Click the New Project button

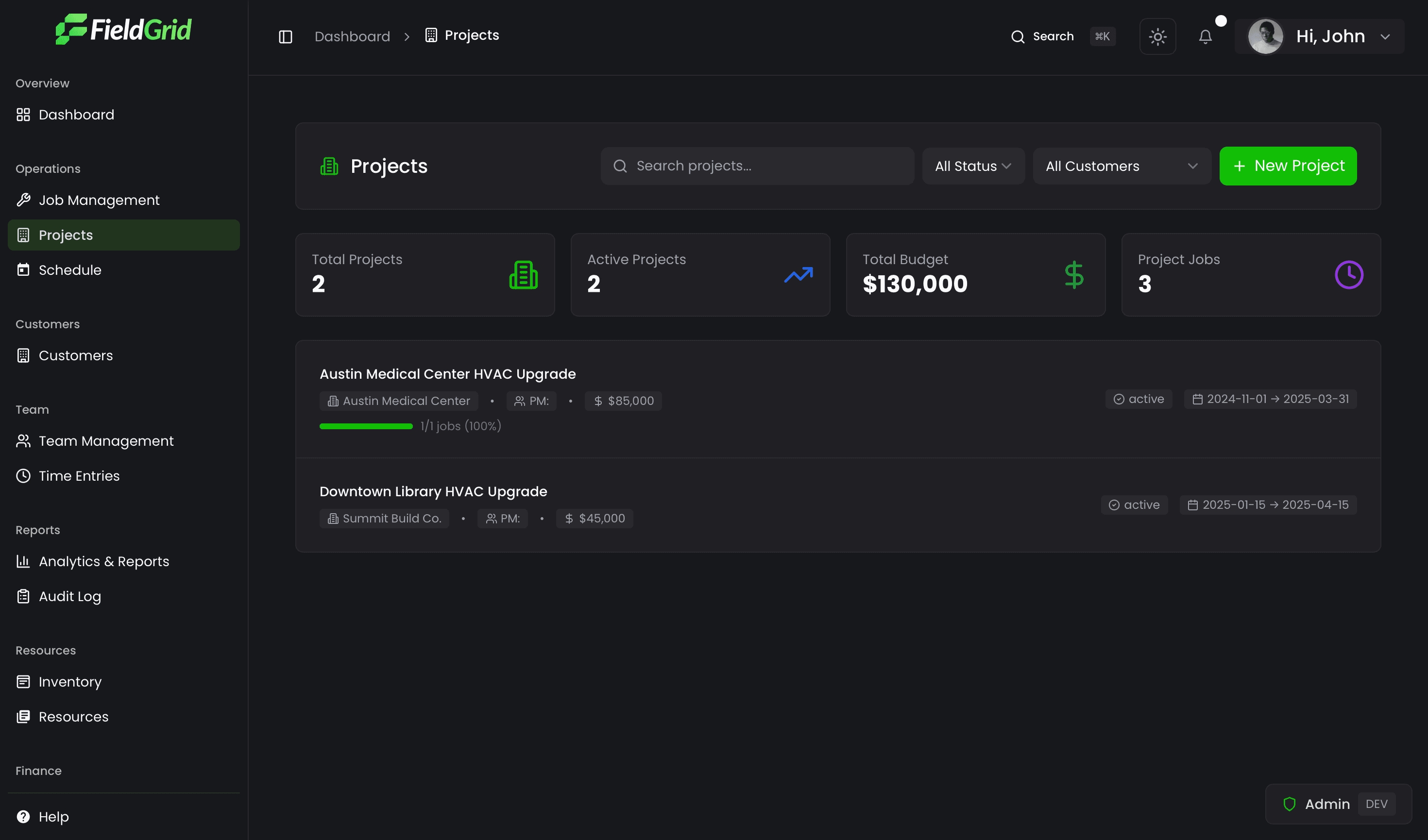(1288, 166)
